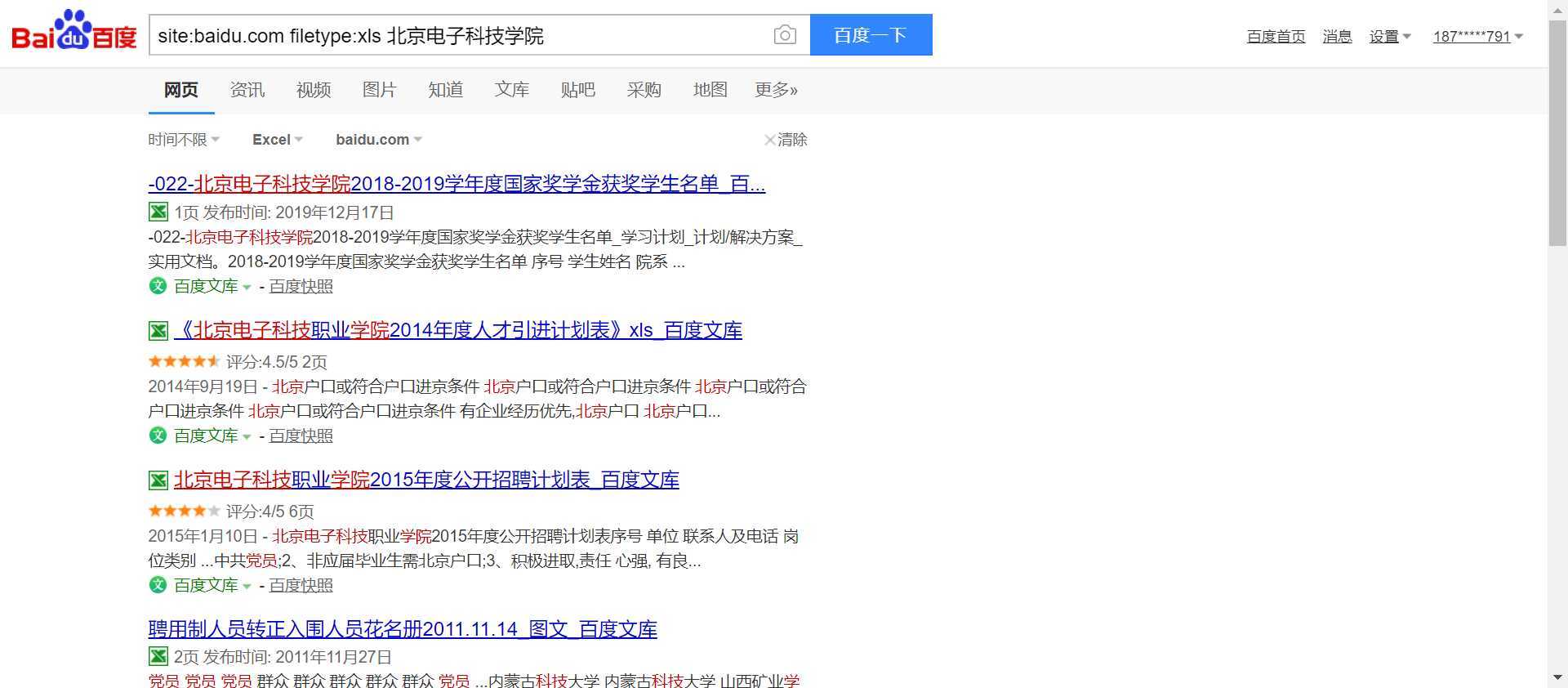Open the 消息 messages link
Screen dimensions: 1568x688
pyautogui.click(x=1338, y=36)
